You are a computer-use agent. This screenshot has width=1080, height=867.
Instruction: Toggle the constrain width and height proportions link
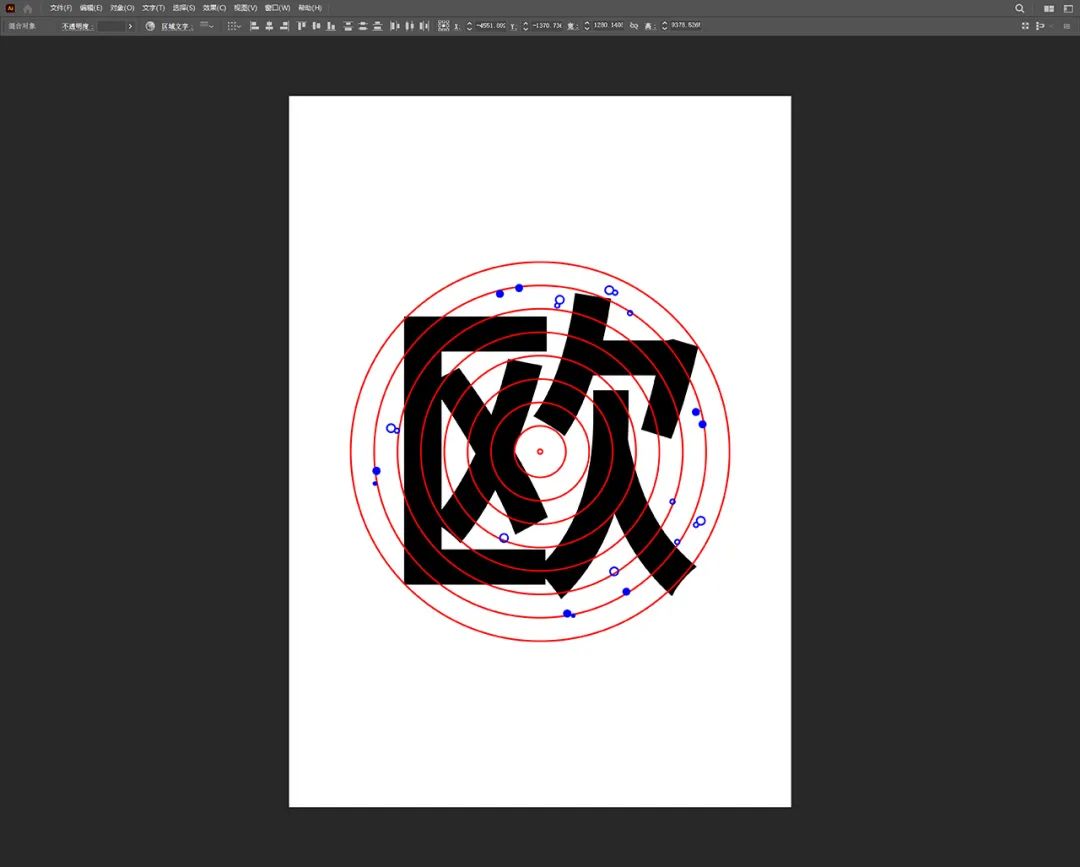point(633,26)
